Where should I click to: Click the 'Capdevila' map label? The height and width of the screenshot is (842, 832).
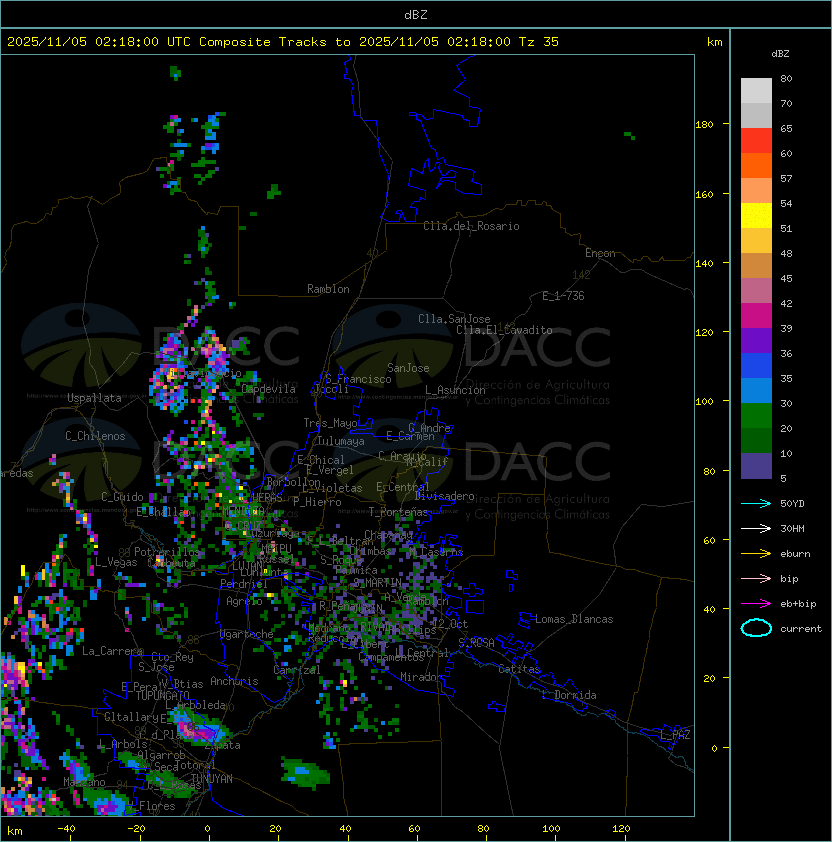(x=268, y=389)
